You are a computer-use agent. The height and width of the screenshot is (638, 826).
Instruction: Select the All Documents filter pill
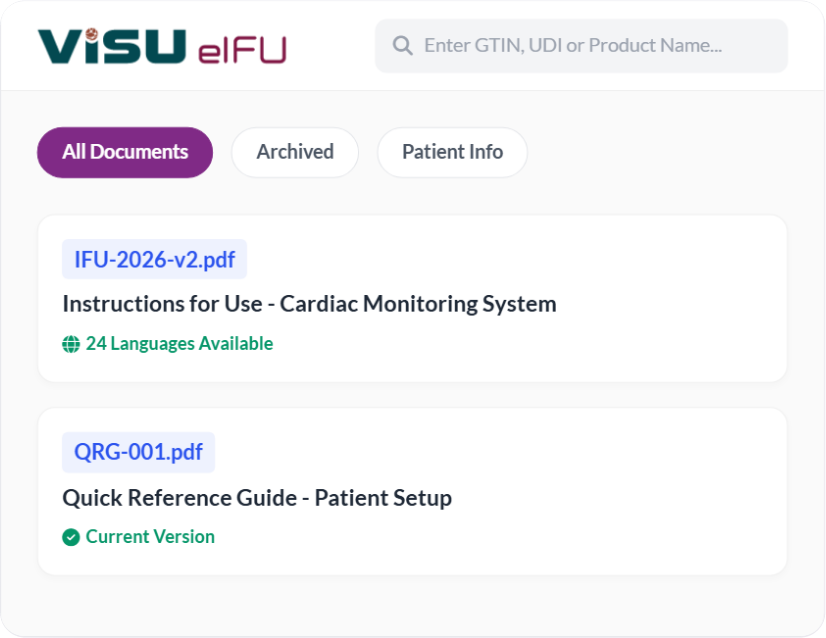[x=124, y=152]
